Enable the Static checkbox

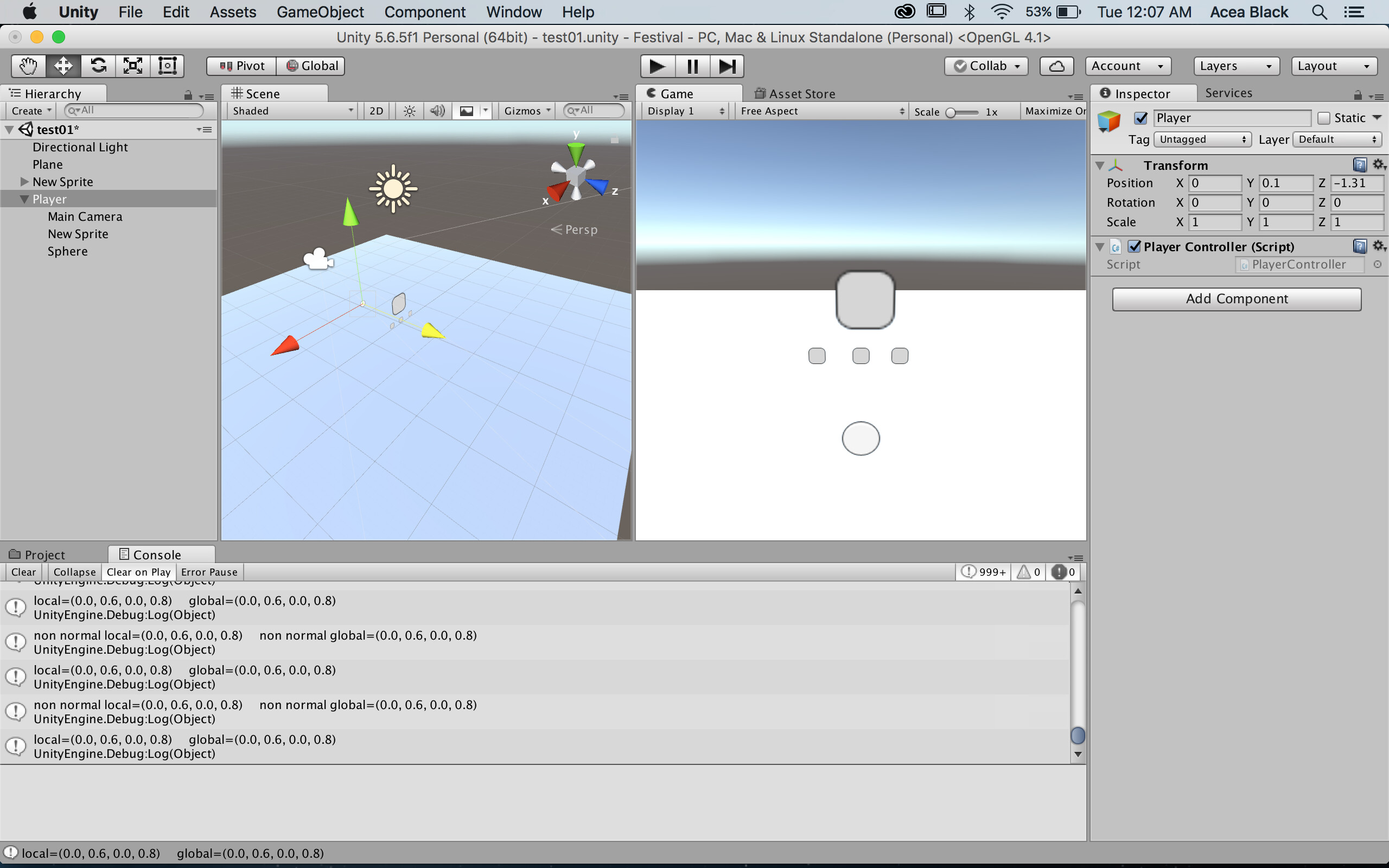1323,118
